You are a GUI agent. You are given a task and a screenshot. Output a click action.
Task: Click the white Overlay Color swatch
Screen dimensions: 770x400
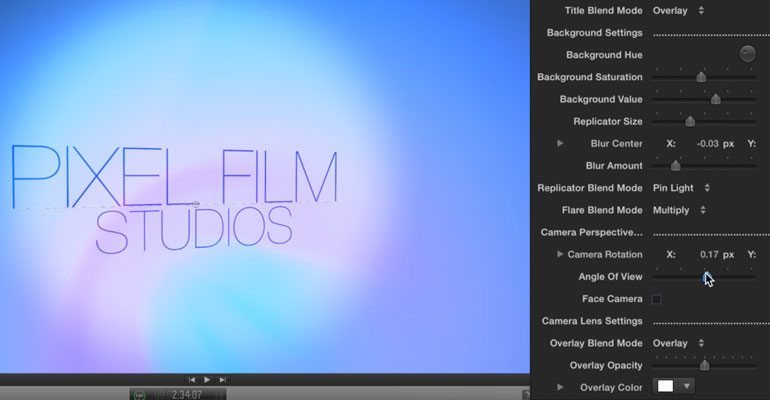(665, 386)
